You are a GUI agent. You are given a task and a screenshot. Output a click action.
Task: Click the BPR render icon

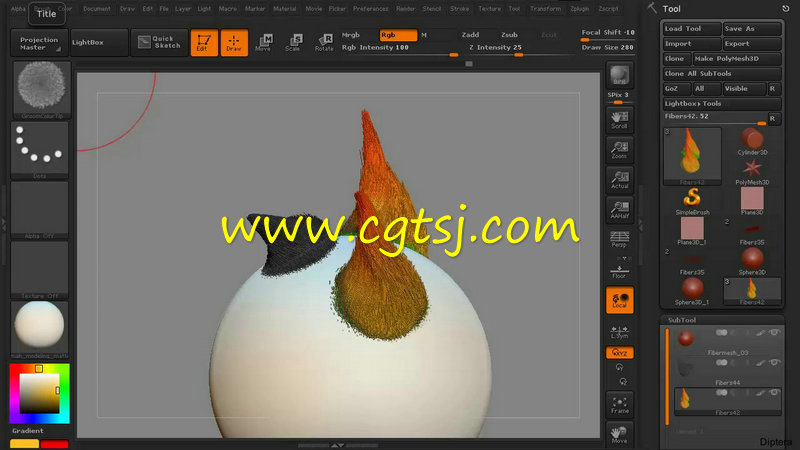pyautogui.click(x=619, y=76)
